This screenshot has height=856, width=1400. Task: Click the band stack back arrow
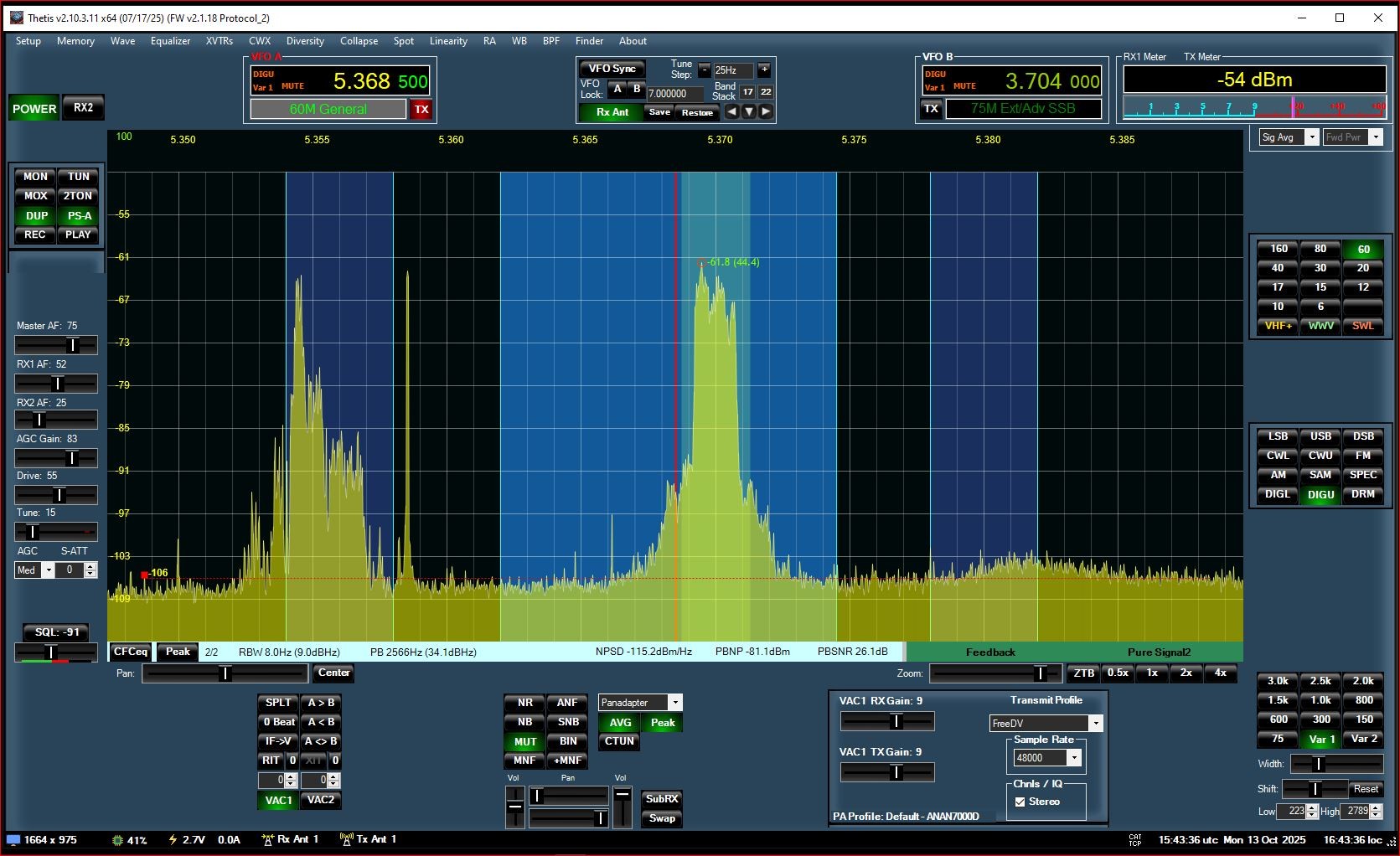731,111
